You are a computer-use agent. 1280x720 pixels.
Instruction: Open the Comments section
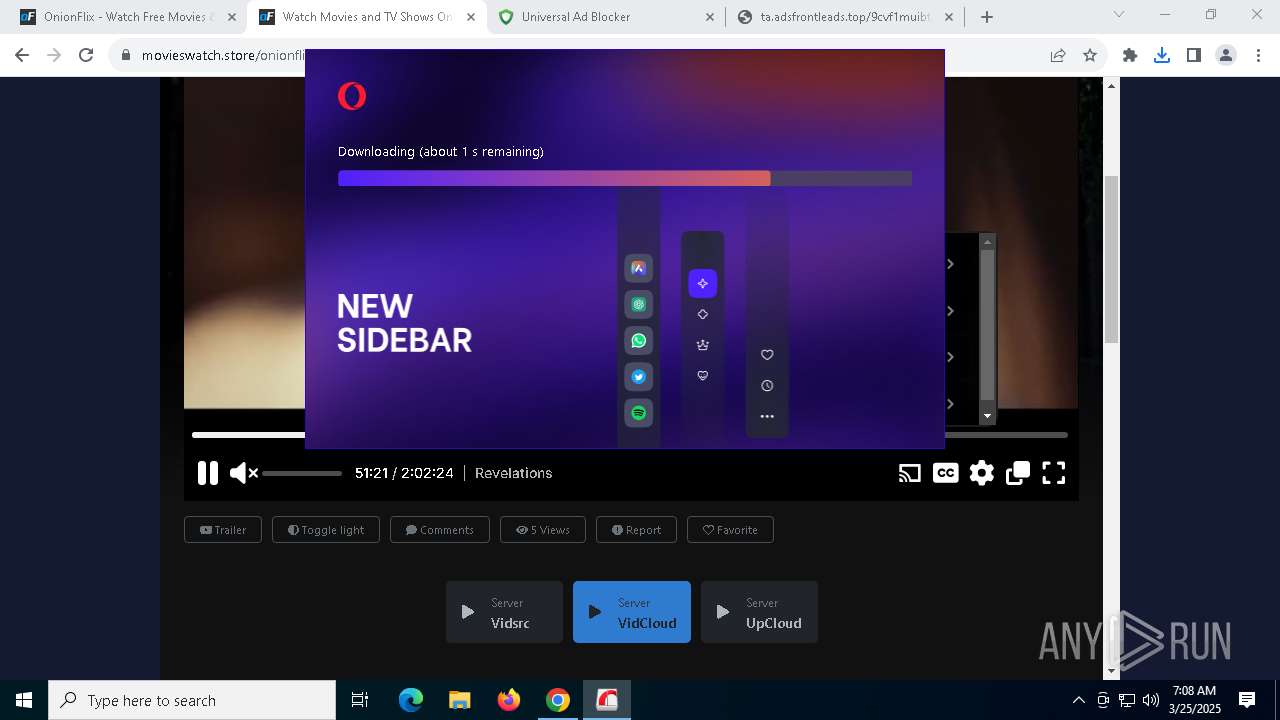440,530
